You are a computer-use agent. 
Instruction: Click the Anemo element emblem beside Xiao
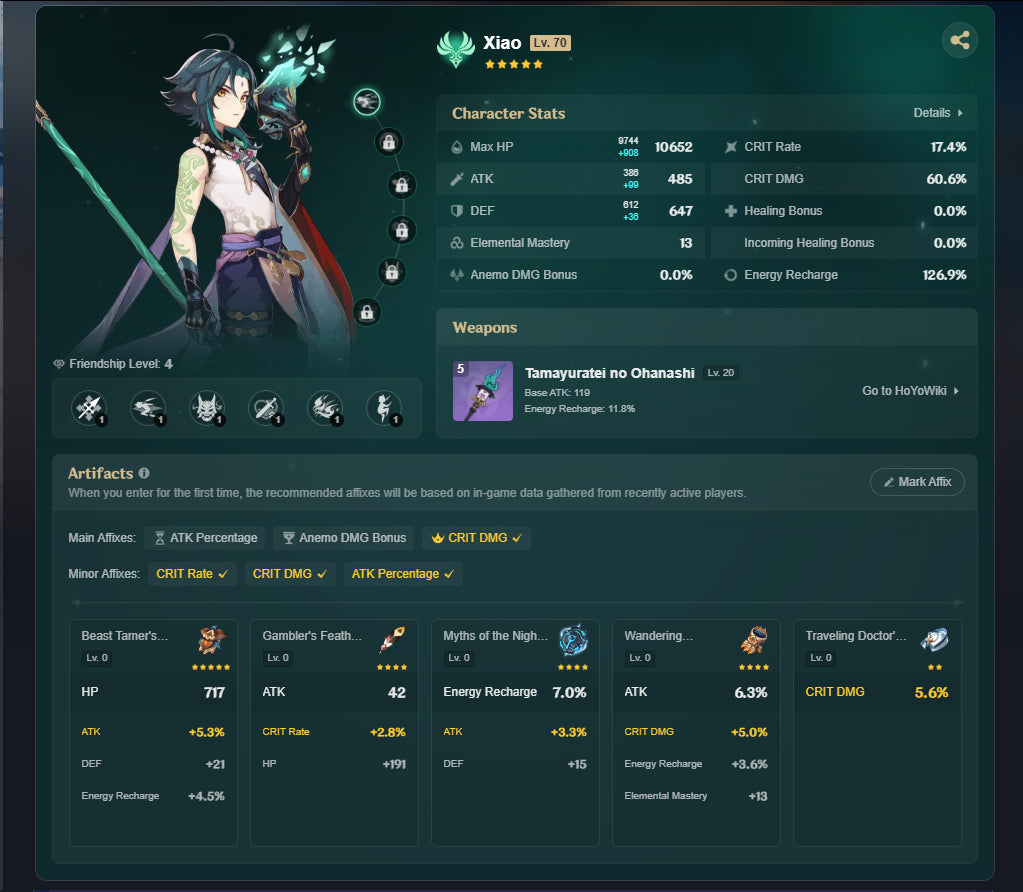(x=455, y=50)
